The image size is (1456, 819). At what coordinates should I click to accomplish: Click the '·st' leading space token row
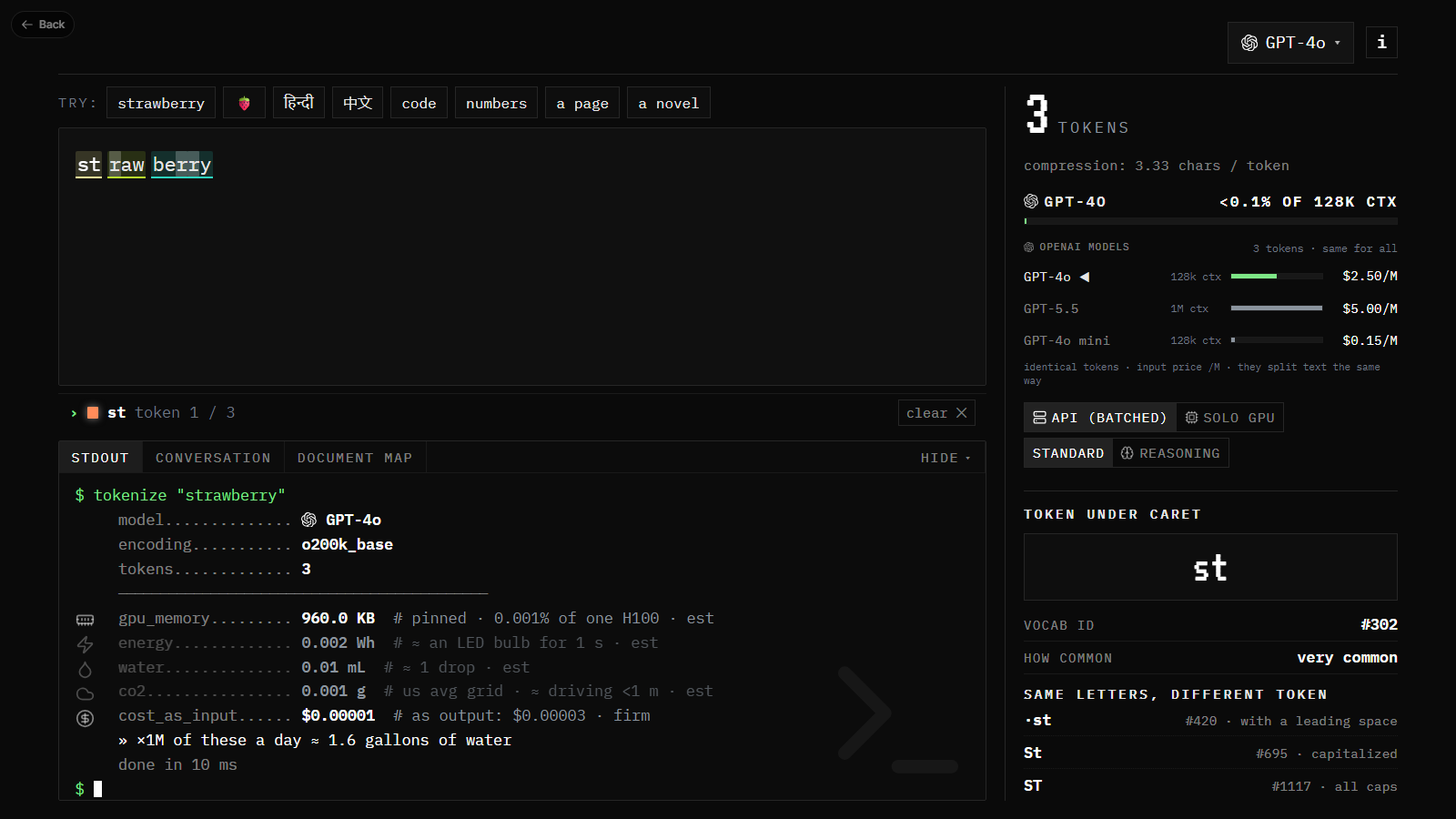[1210, 721]
